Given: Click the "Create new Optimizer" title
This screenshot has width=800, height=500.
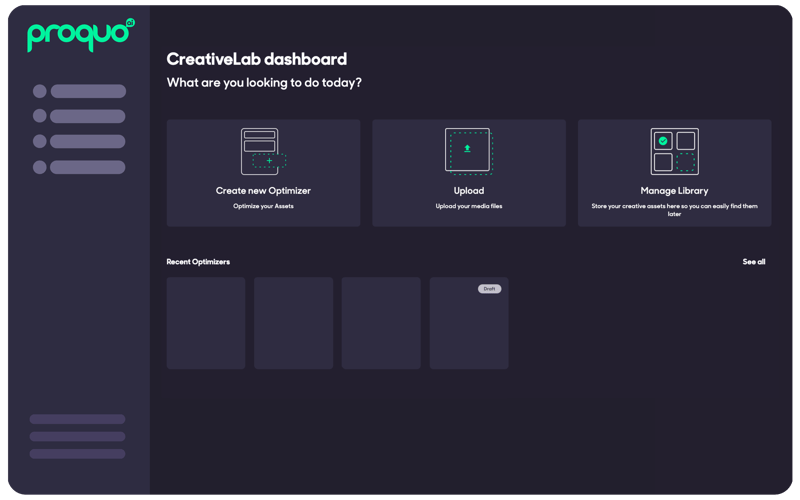Looking at the screenshot, I should pos(263,191).
